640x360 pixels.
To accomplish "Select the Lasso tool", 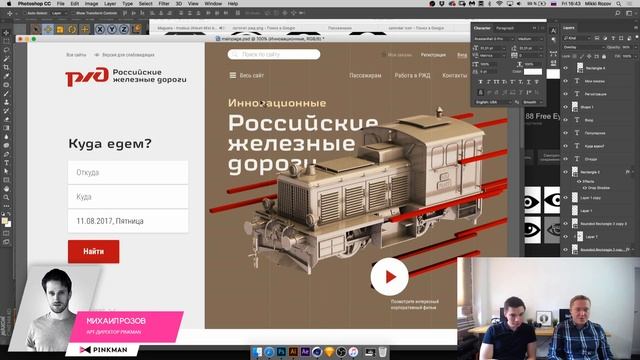I will (6, 50).
